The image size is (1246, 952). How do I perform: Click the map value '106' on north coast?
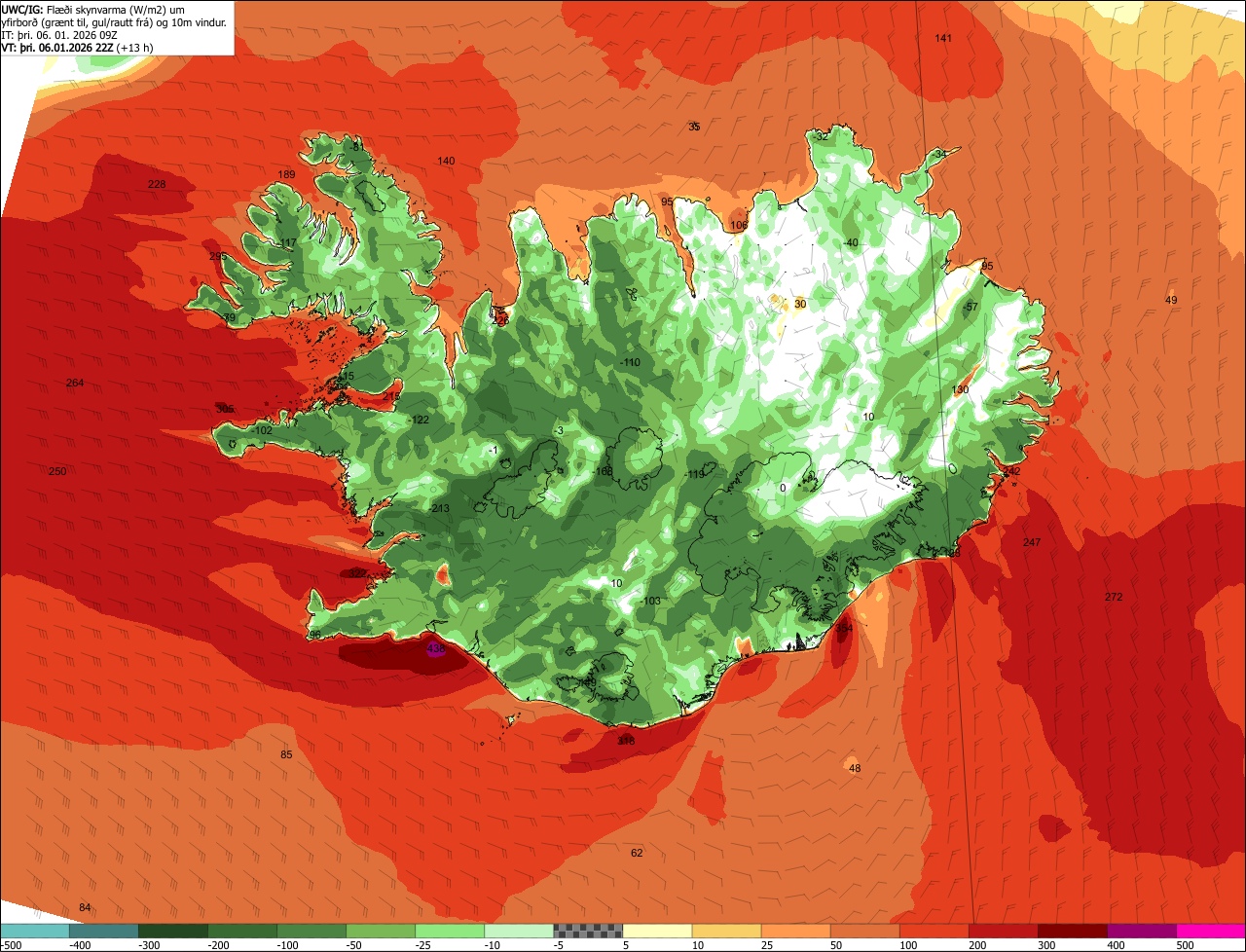tap(739, 225)
